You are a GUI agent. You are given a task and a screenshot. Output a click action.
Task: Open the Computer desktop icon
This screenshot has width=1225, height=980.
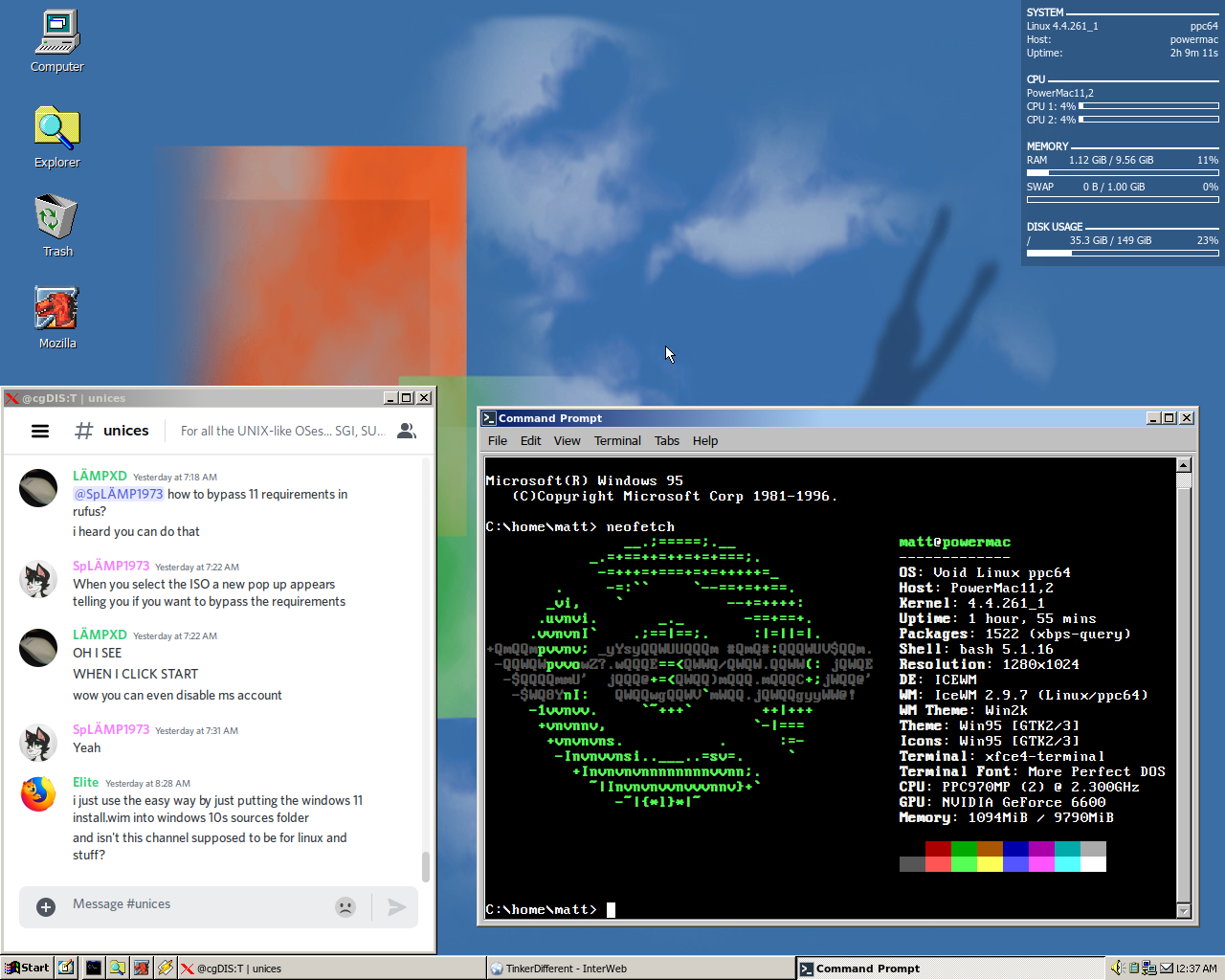pos(56,41)
